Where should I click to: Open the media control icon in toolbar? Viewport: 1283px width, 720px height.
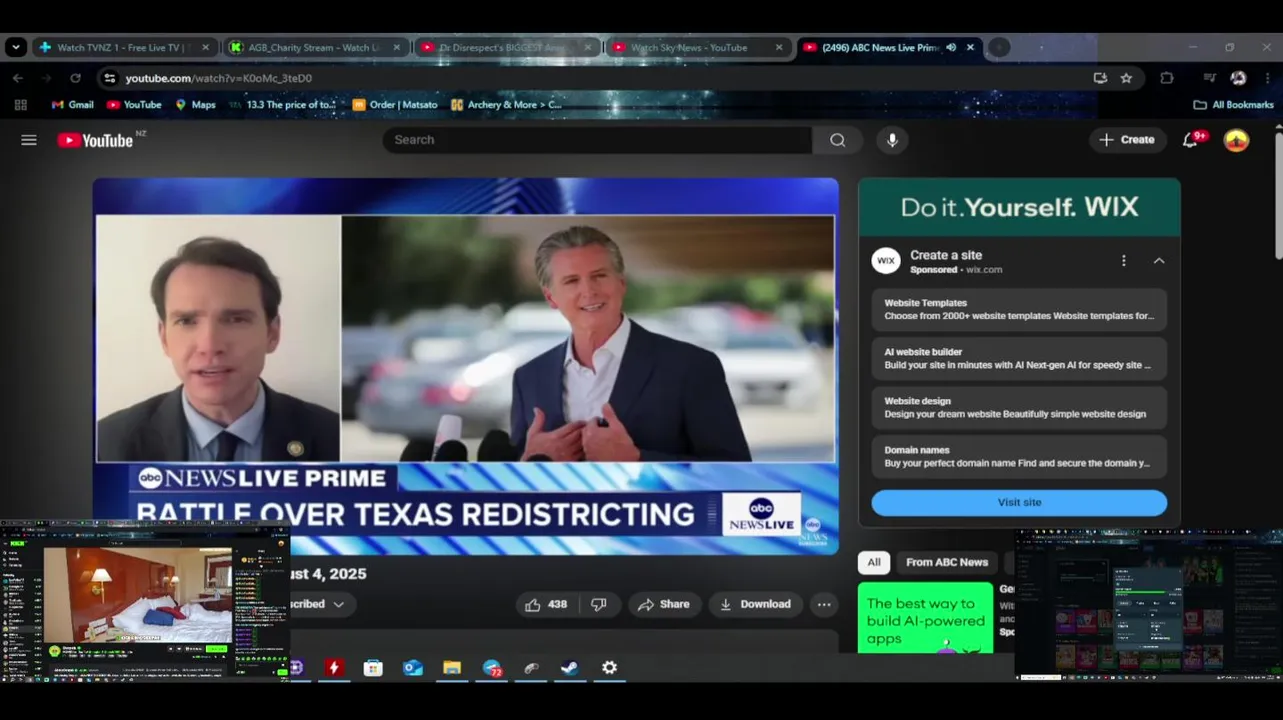[1209, 78]
